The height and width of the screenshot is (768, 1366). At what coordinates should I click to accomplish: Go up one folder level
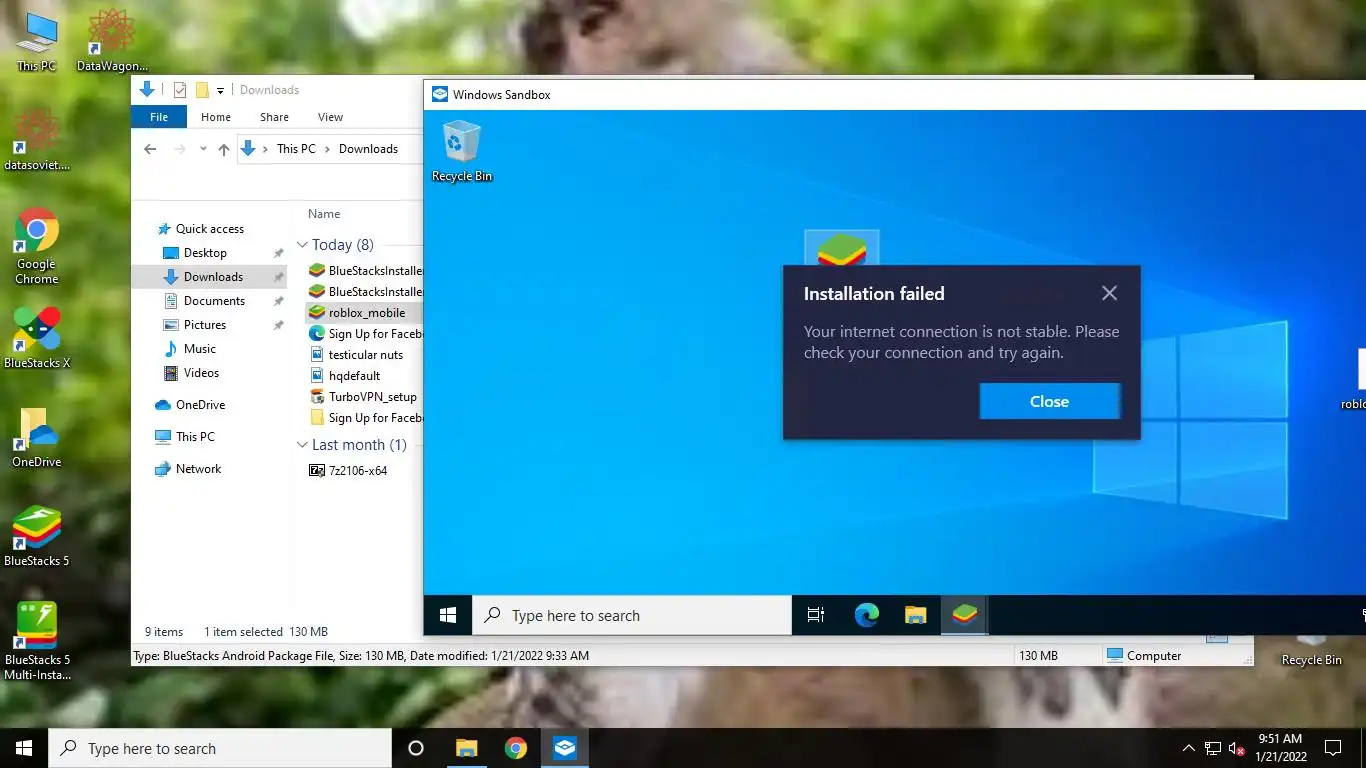click(224, 149)
